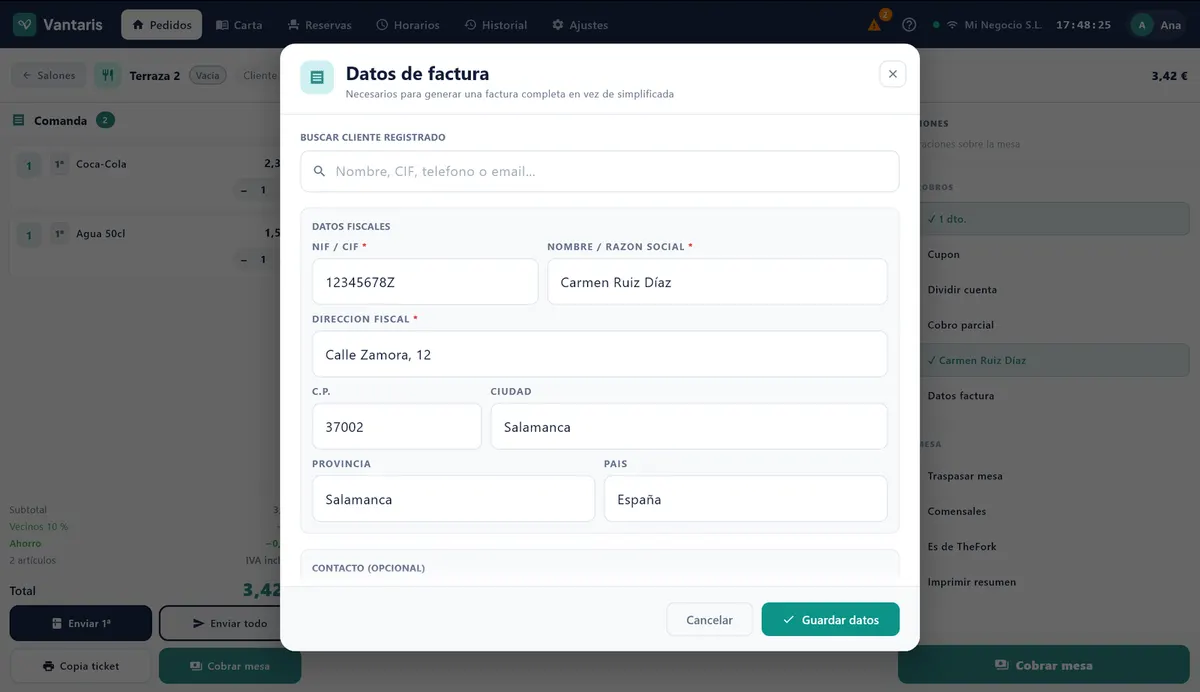Edit the Provincia field

coord(453,498)
